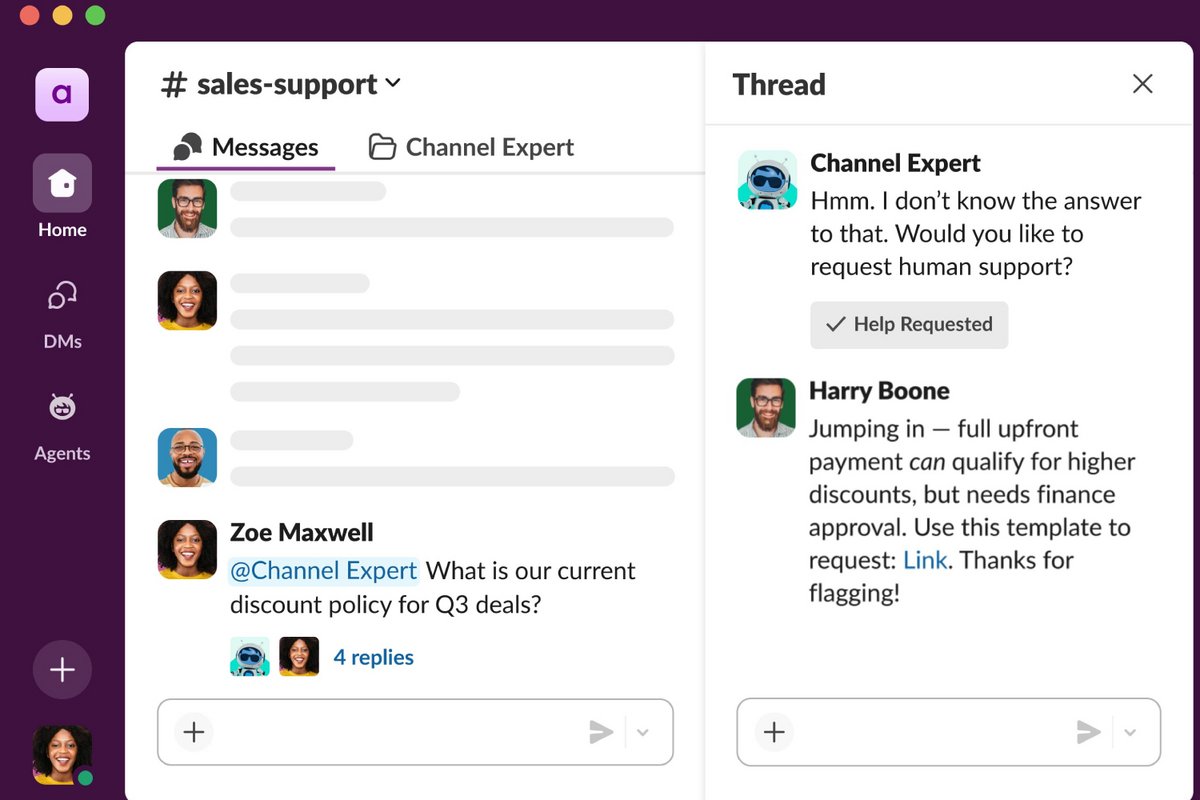Open the template Link in Harry's reply
The width and height of the screenshot is (1200, 800).
point(925,560)
